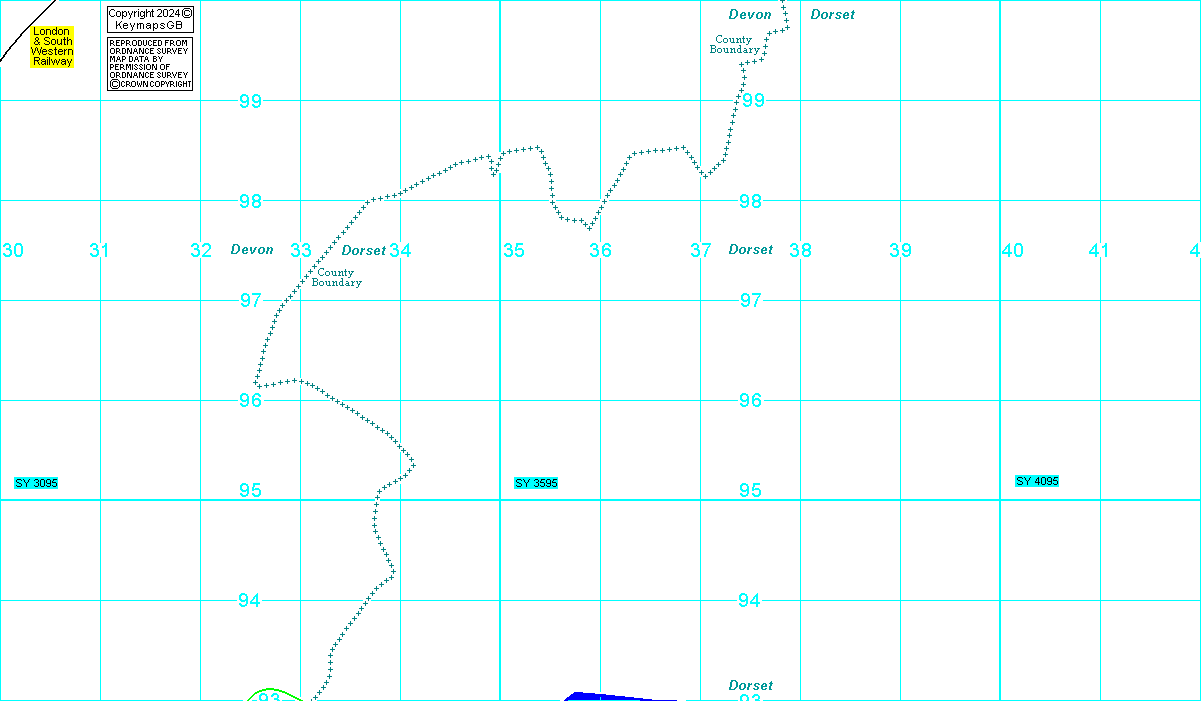Click the Ordnance Survey Crown Copyright notice
Screen dimensions: 1201x701
pyautogui.click(x=149, y=65)
